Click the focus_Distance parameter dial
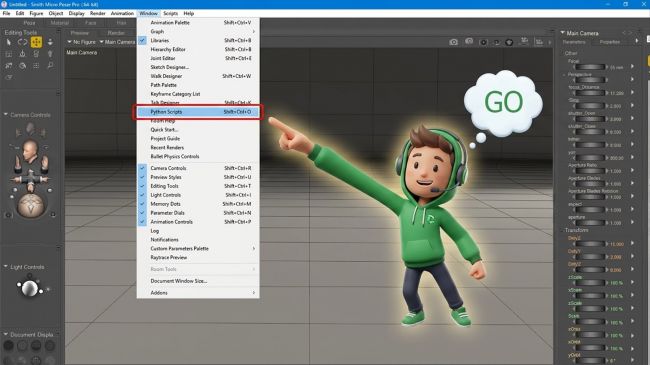Image resolution: width=650 pixels, height=365 pixels. (590, 93)
